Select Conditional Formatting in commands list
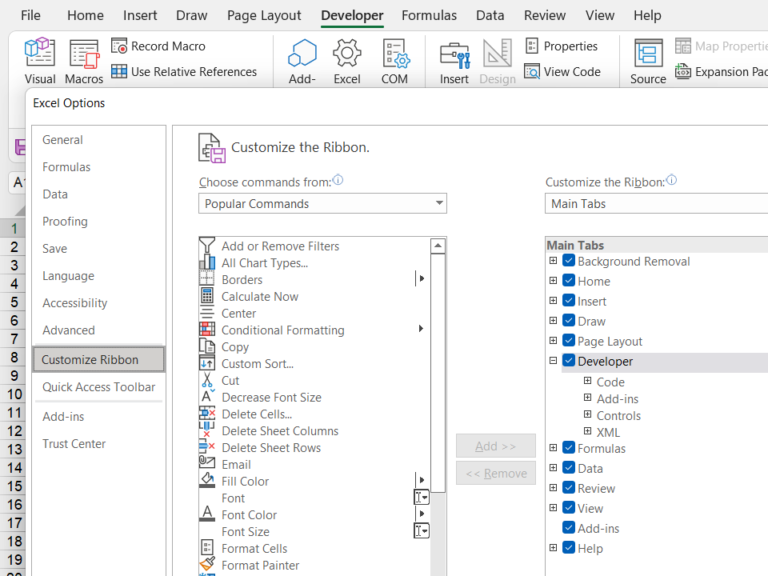Viewport: 768px width, 576px height. click(283, 330)
